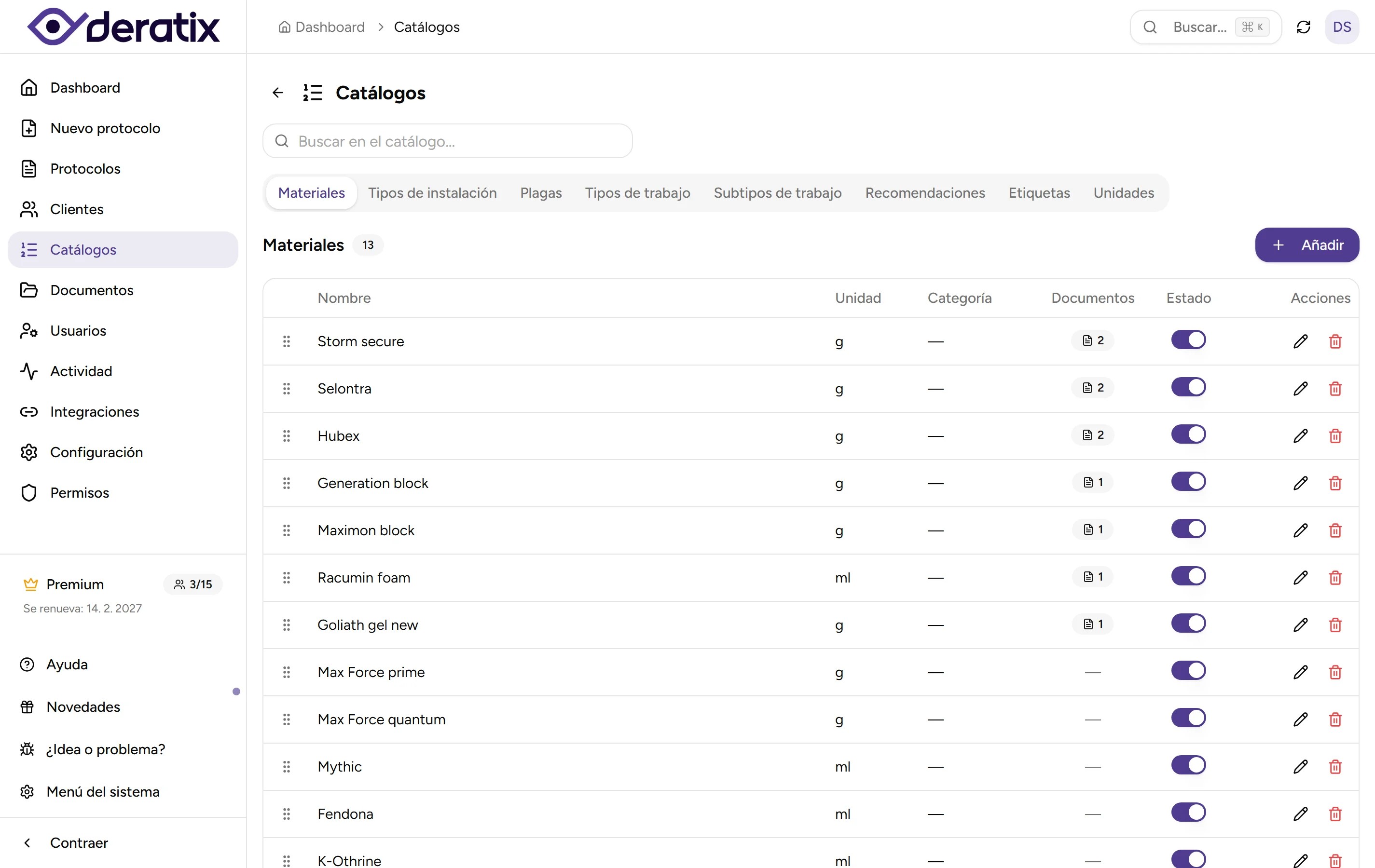Click the pencil icon for Racumin foam
1375x868 pixels.
pos(1300,578)
